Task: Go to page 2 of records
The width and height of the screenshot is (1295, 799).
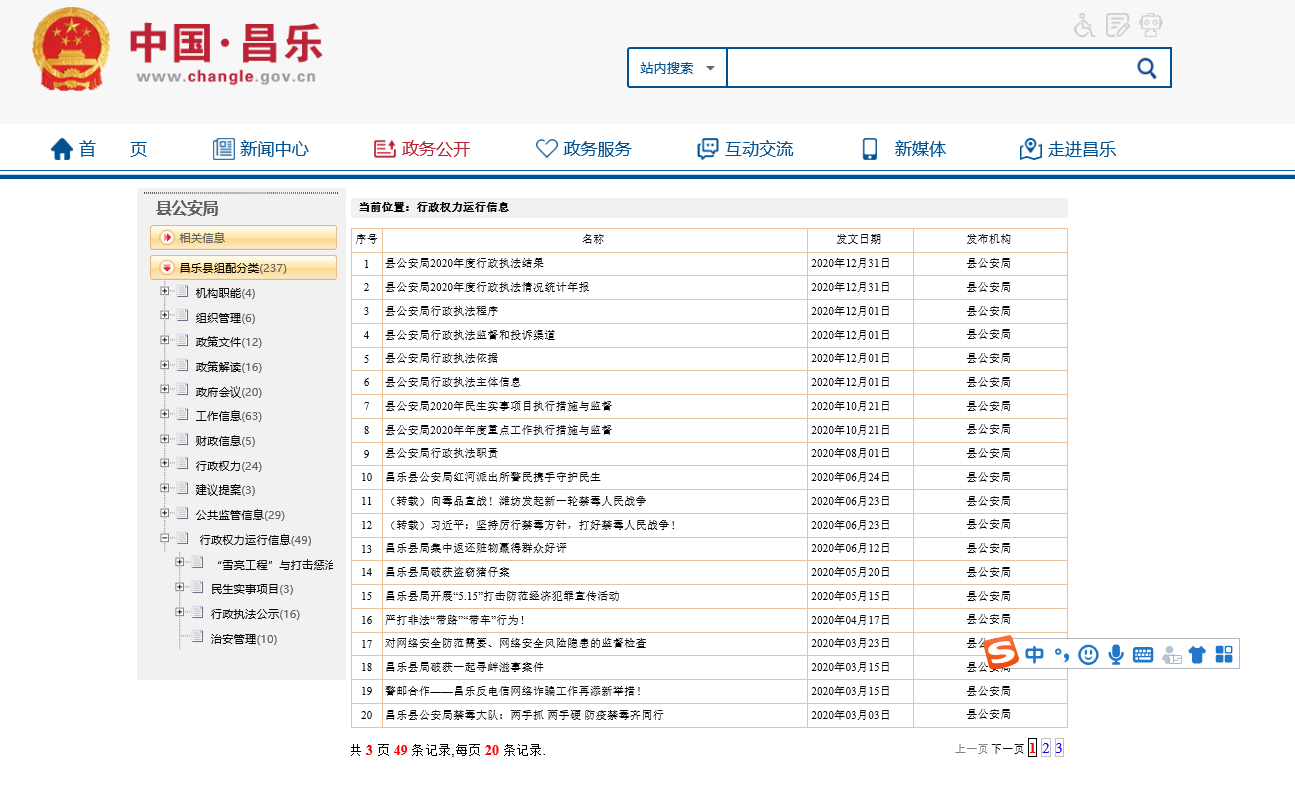Action: (x=1045, y=748)
